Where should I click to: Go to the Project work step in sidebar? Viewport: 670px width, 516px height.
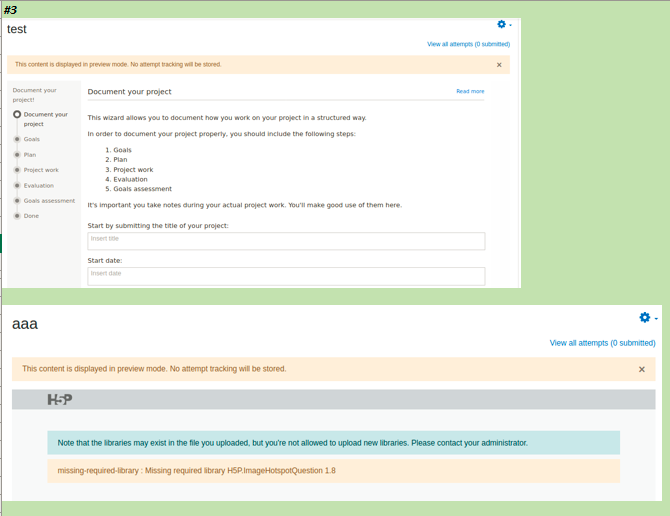coord(37,170)
